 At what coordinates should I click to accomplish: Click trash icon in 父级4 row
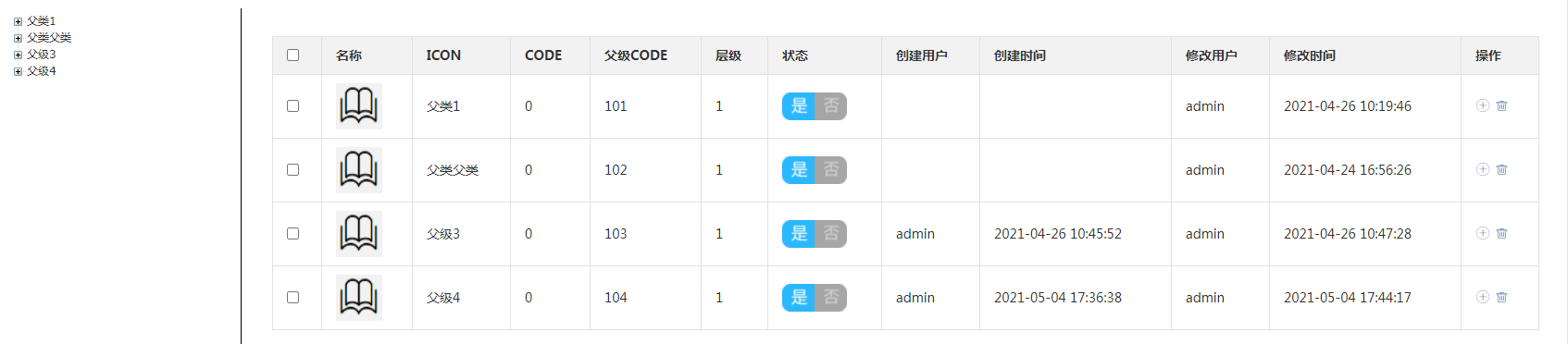[1501, 297]
